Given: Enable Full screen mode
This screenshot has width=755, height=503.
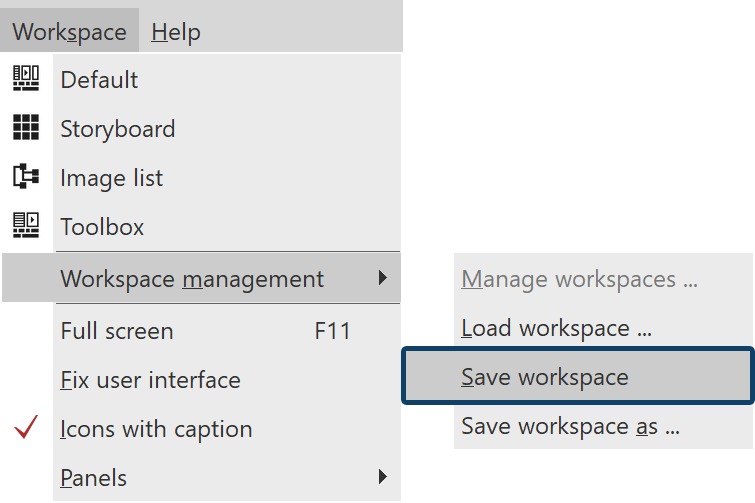Looking at the screenshot, I should tap(117, 331).
